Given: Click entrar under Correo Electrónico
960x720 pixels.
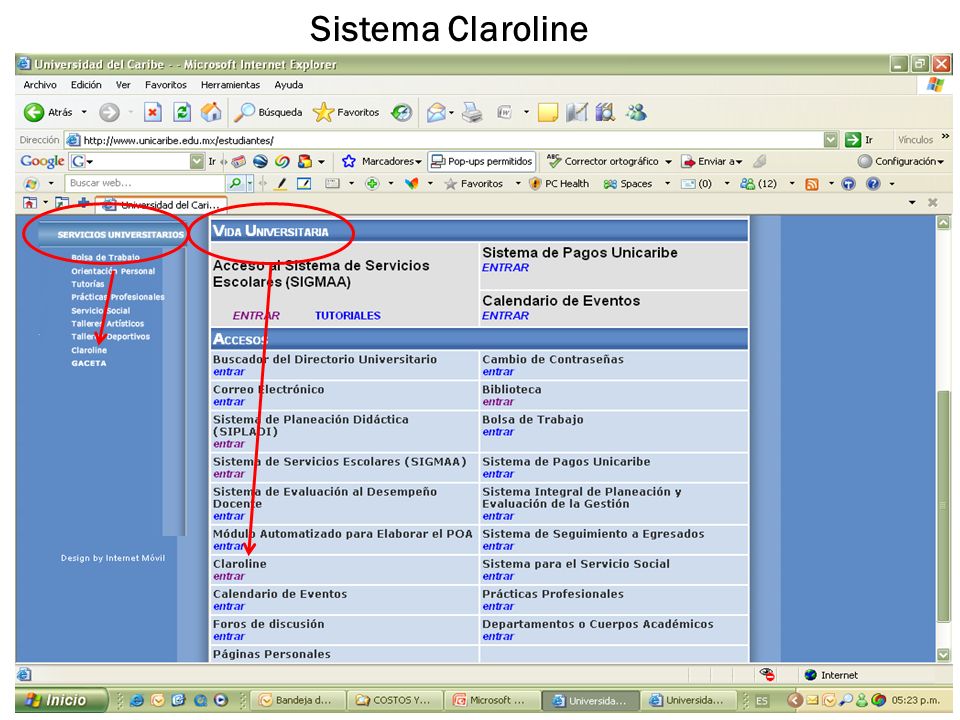Looking at the screenshot, I should (x=229, y=402).
